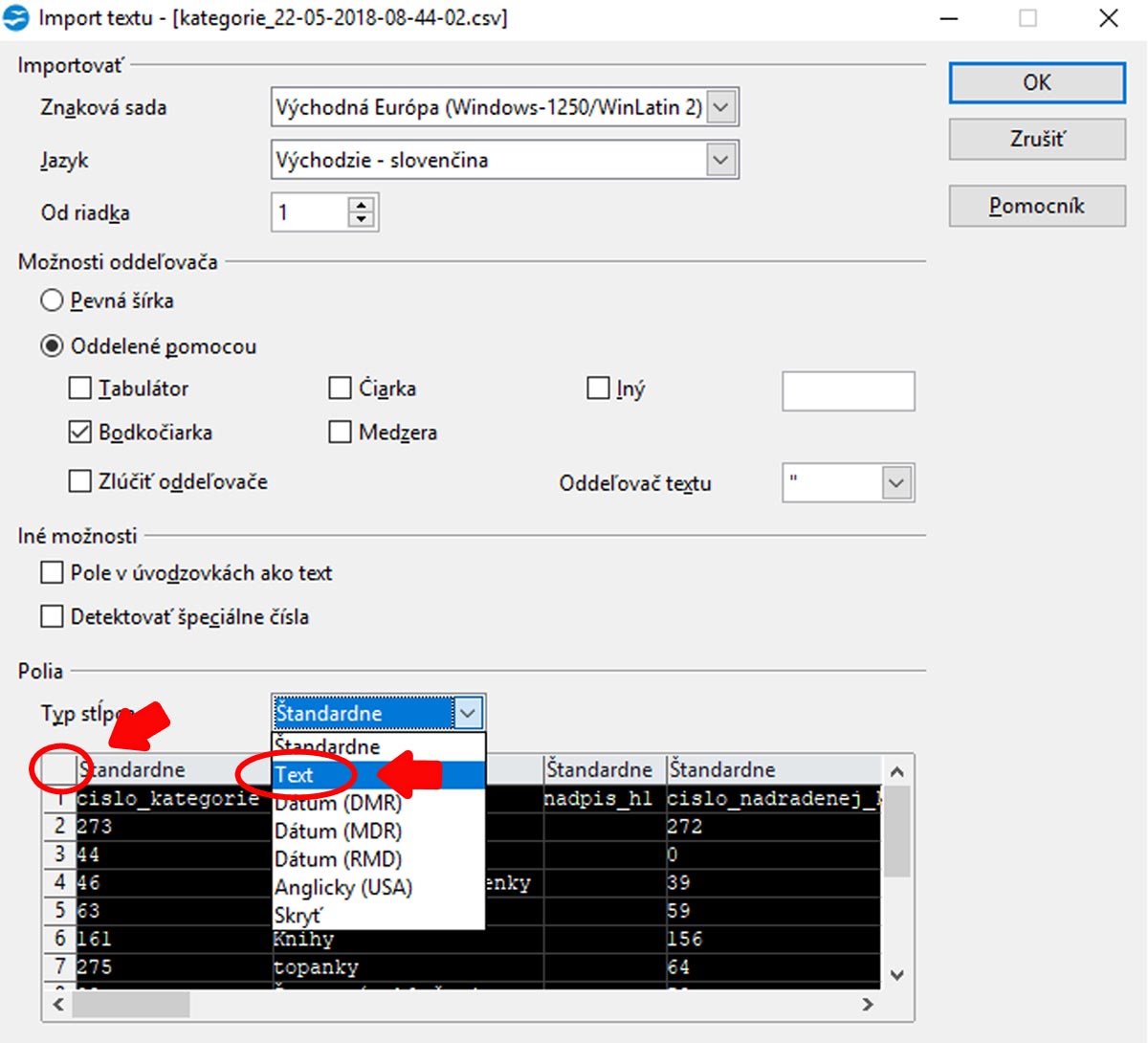Collapse the Typ stĺpca combo box
The image size is (1148, 1043).
(x=468, y=713)
